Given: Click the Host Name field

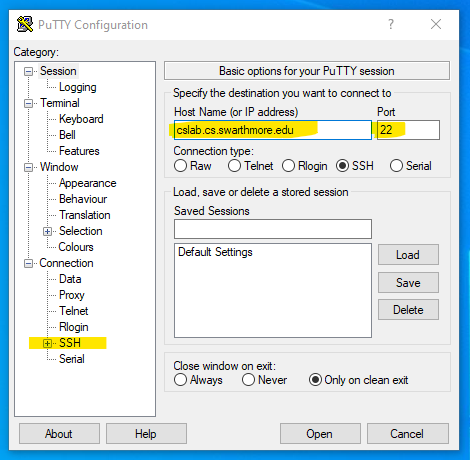Looking at the screenshot, I should 273,130.
